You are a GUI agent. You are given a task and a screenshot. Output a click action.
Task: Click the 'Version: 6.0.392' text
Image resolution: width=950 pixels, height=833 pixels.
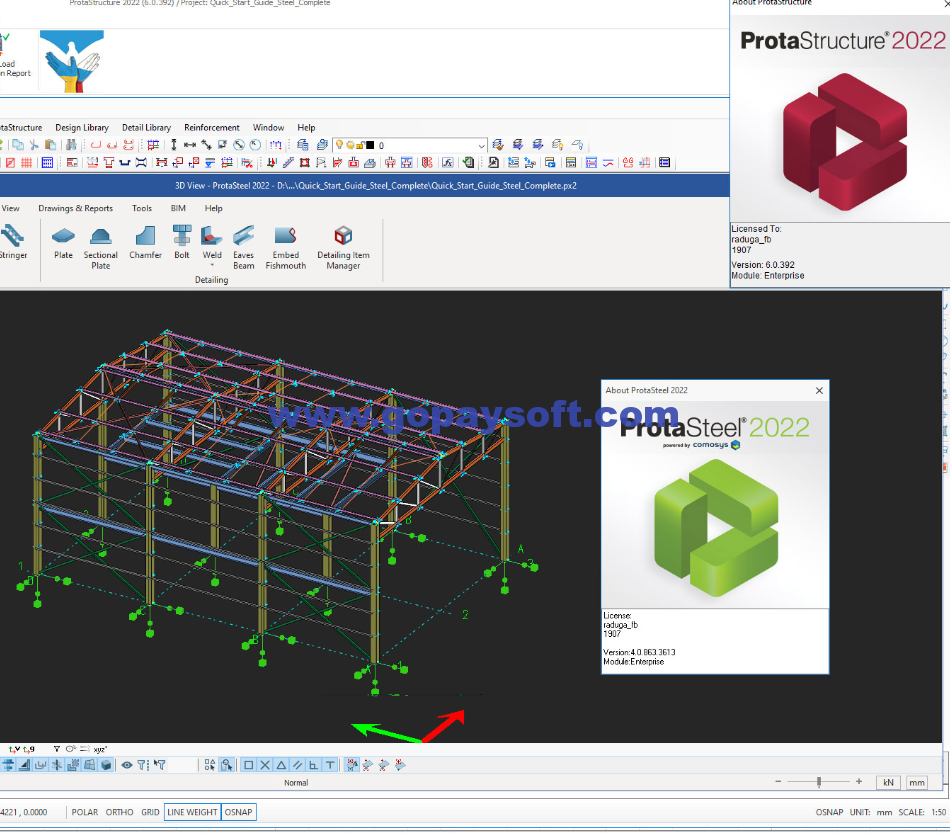click(763, 265)
